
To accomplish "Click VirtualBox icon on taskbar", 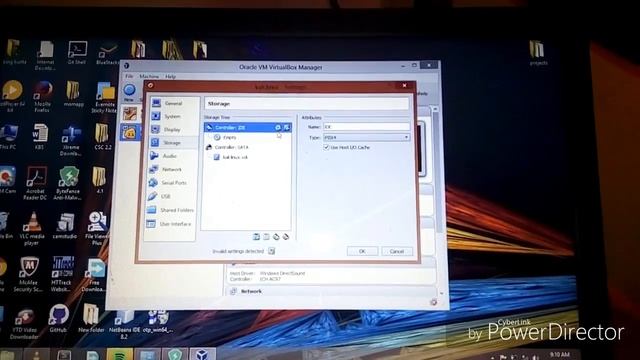I will point(202,354).
